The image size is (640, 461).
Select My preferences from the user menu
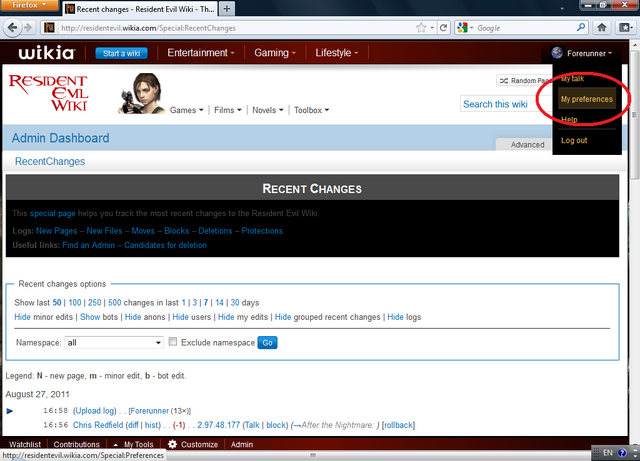(x=587, y=99)
